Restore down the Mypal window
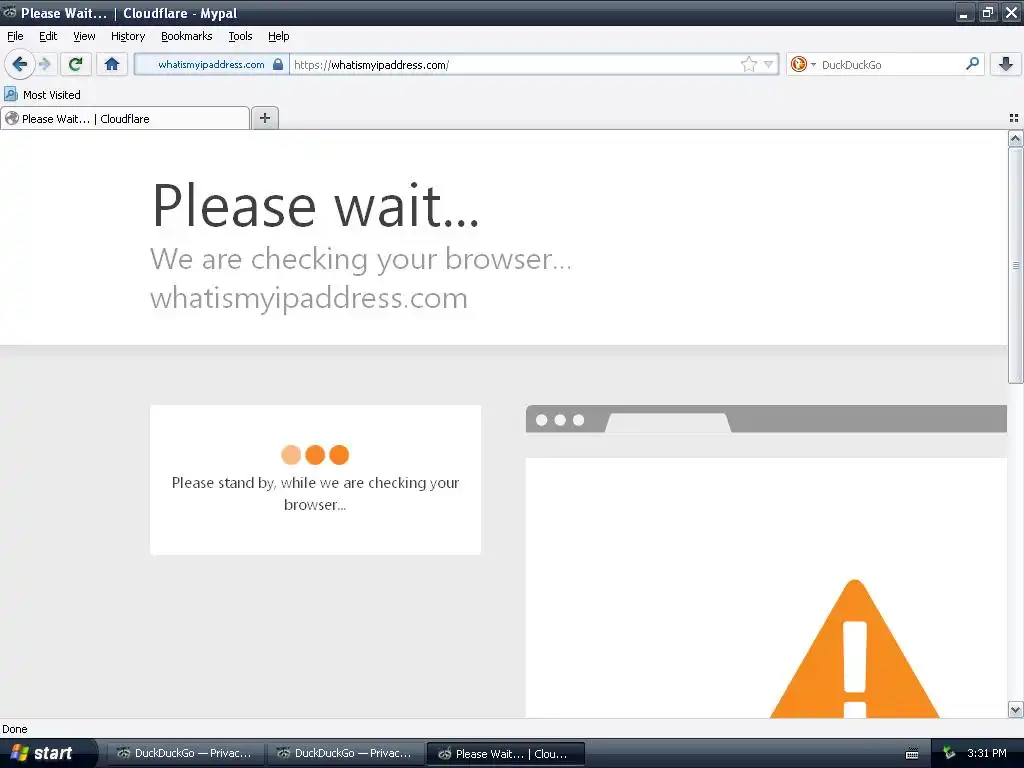 (x=988, y=13)
